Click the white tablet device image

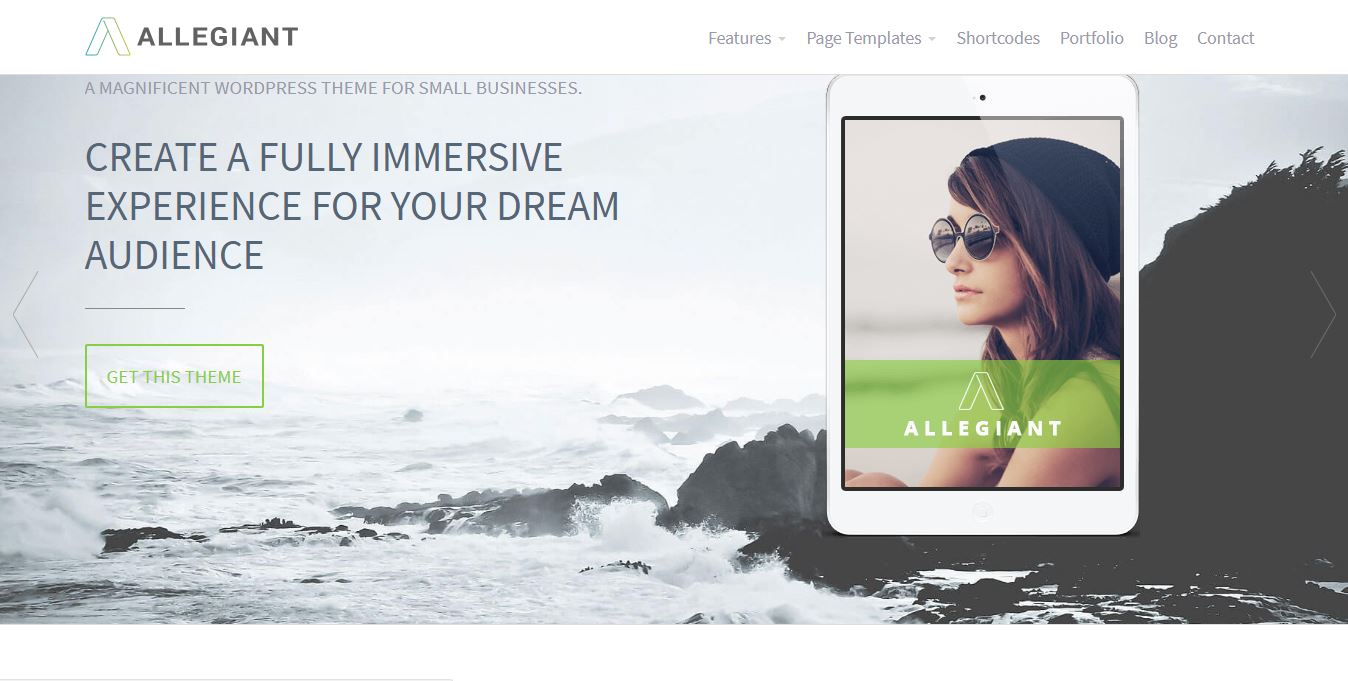[x=982, y=305]
